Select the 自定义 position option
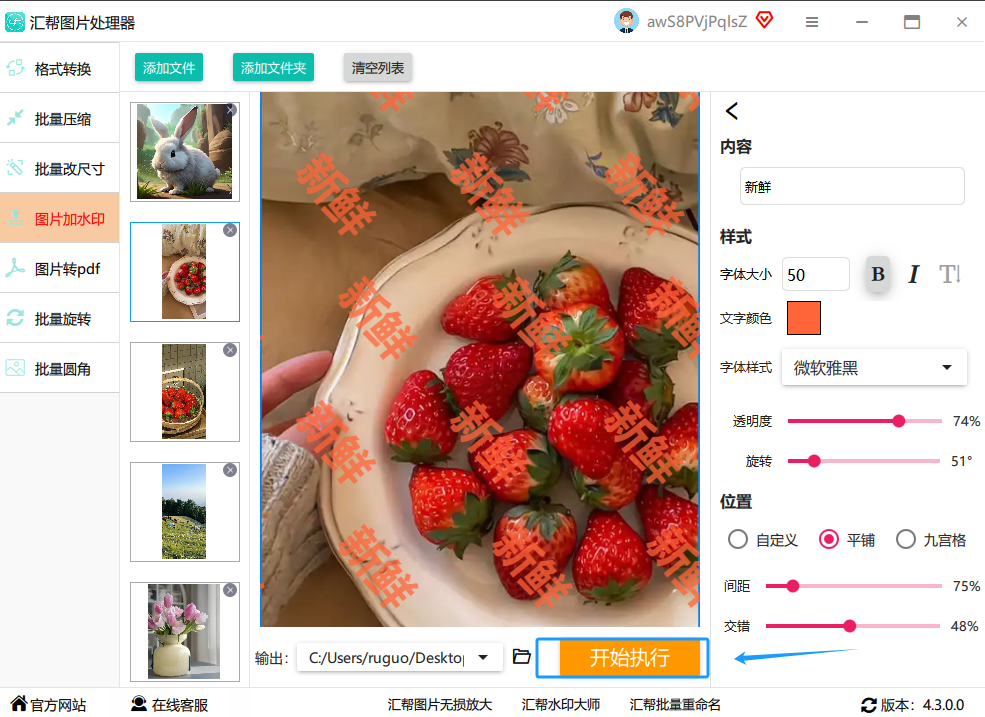 click(738, 540)
